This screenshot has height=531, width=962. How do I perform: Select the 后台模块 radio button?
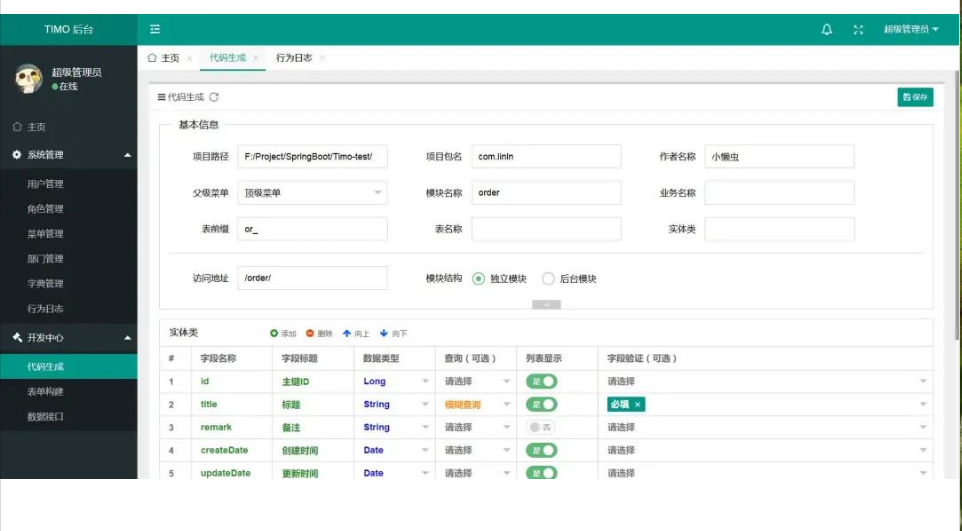548,279
